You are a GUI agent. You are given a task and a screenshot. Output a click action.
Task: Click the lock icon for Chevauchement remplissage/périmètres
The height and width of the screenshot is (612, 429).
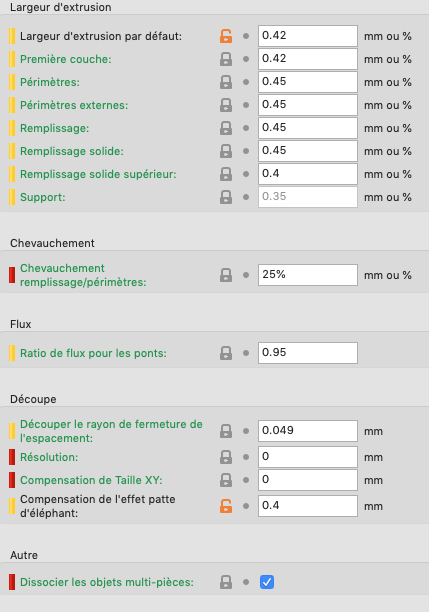(x=226, y=275)
